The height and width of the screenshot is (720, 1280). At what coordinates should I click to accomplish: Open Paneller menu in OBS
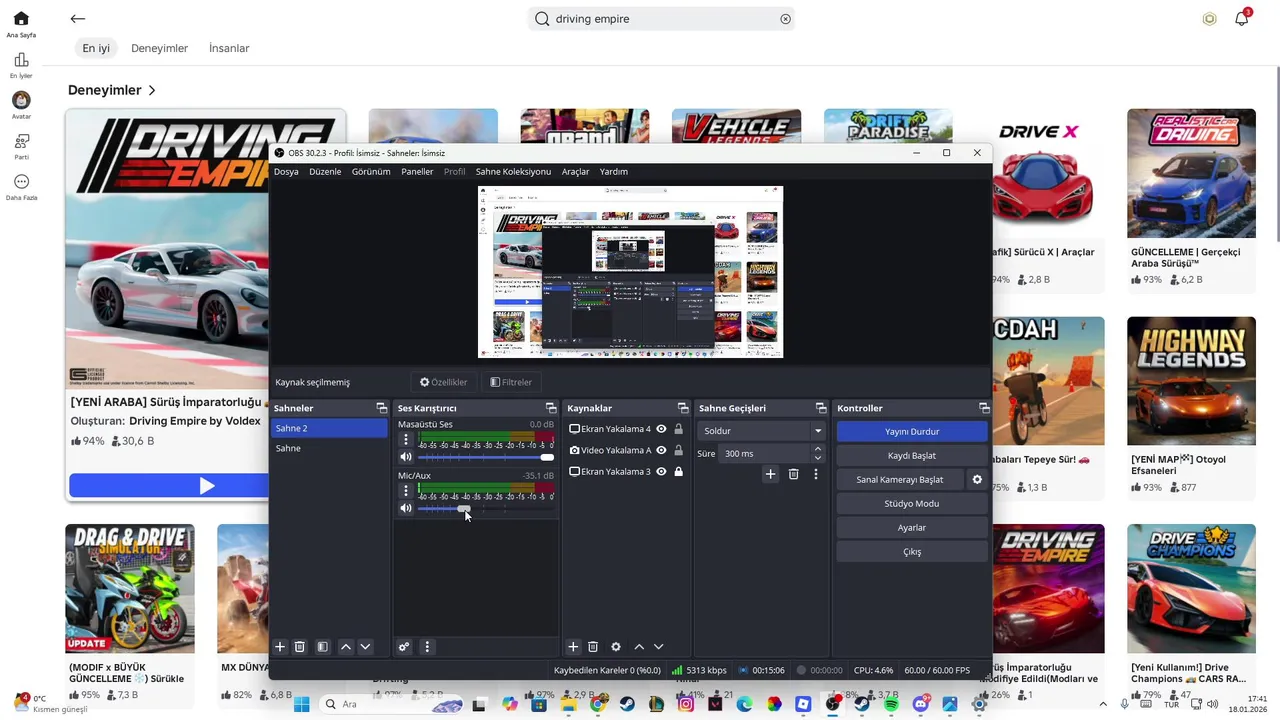(x=417, y=171)
